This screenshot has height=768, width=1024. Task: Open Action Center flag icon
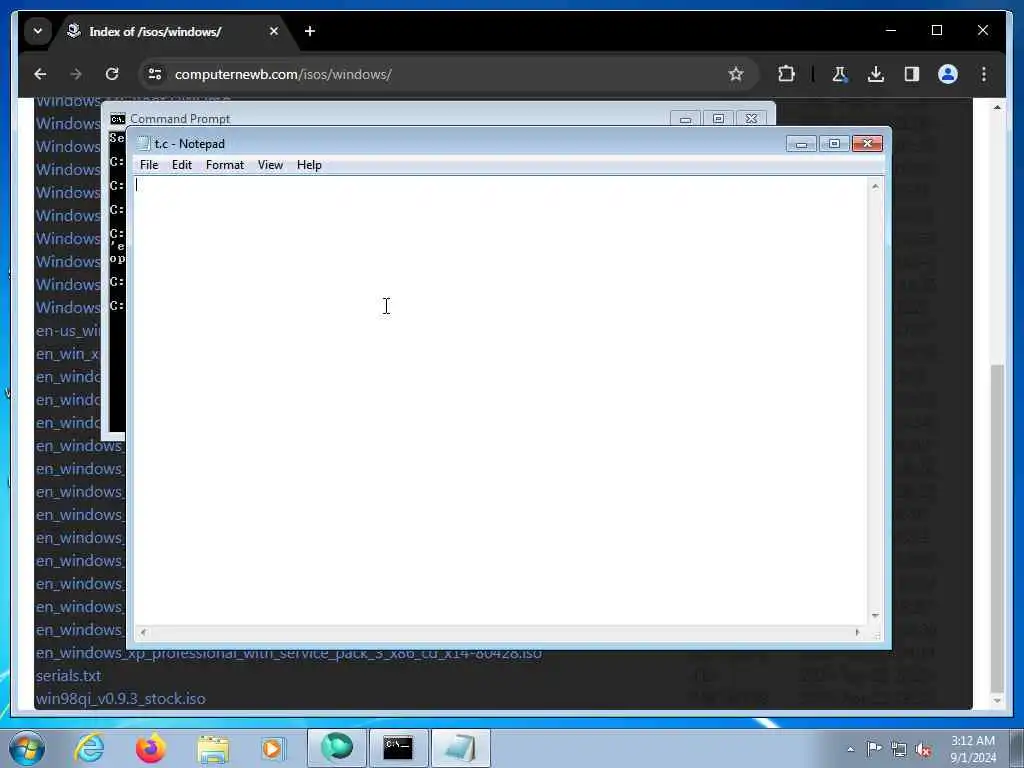point(874,749)
